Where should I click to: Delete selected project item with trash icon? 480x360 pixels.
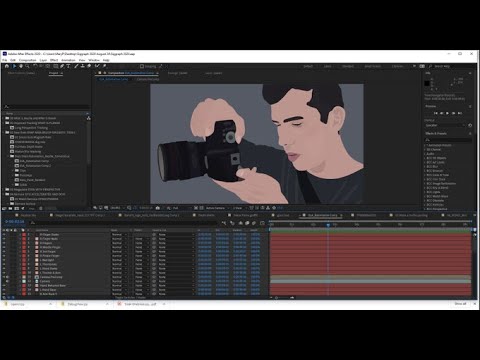(x=41, y=208)
